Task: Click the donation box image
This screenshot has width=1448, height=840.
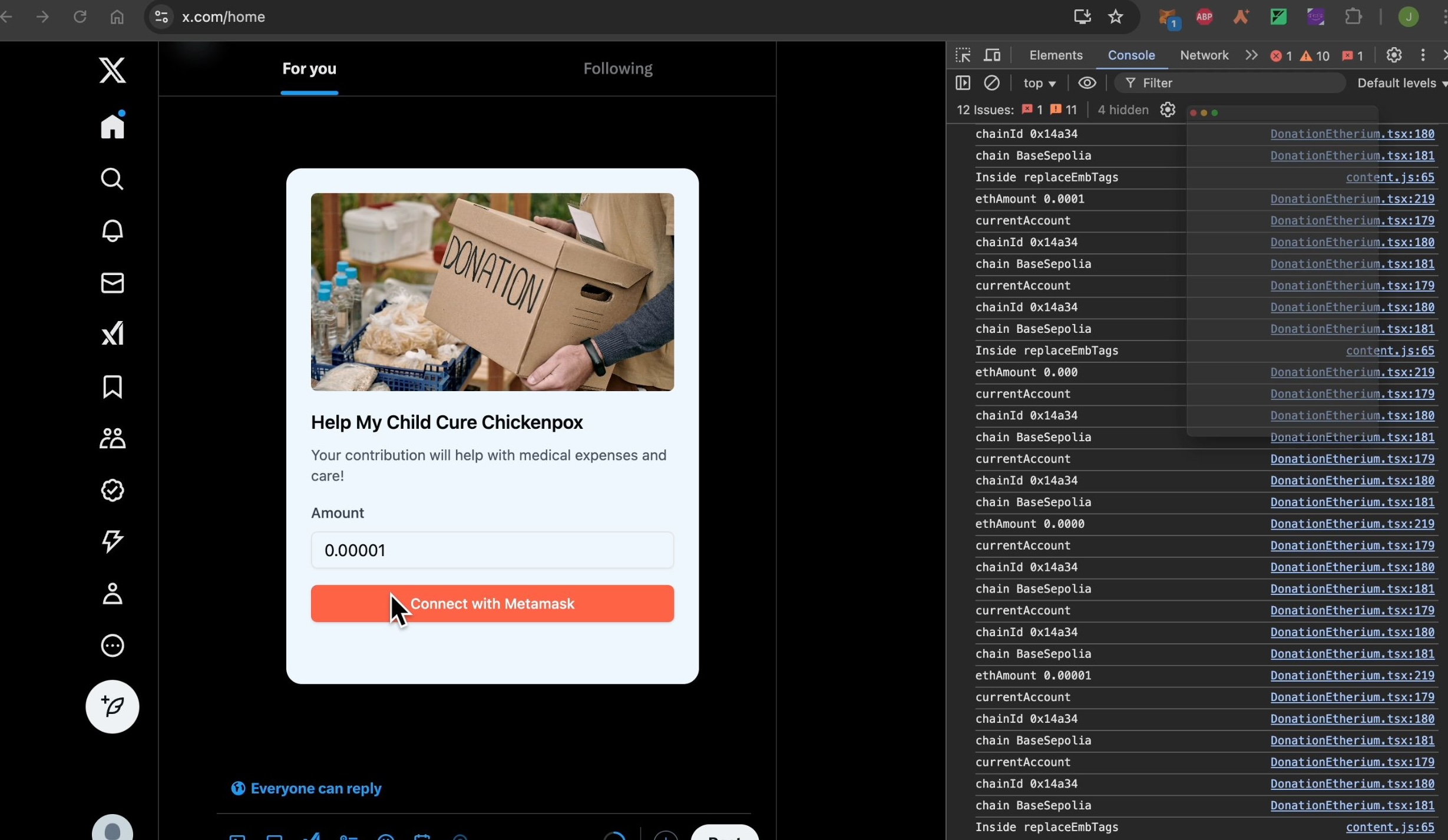Action: 492,292
